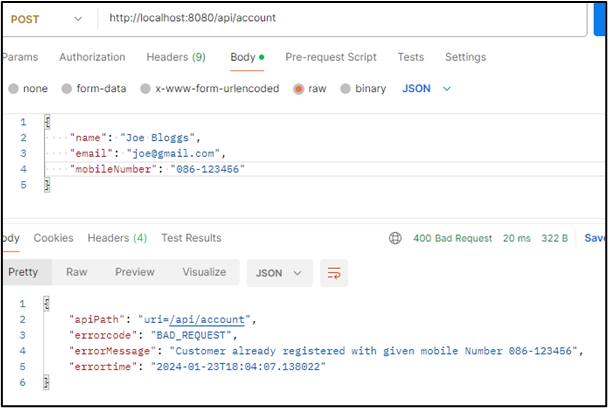
Task: Select the form-data radio option
Action: (67, 89)
